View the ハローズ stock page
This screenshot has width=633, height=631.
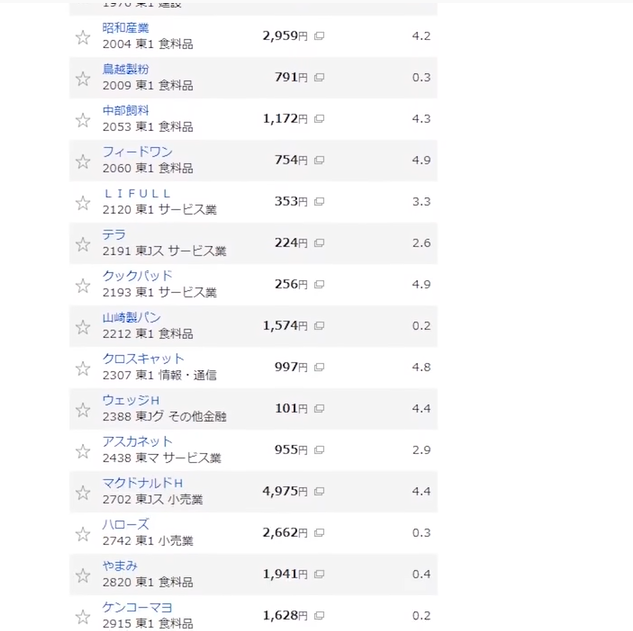click(x=126, y=524)
